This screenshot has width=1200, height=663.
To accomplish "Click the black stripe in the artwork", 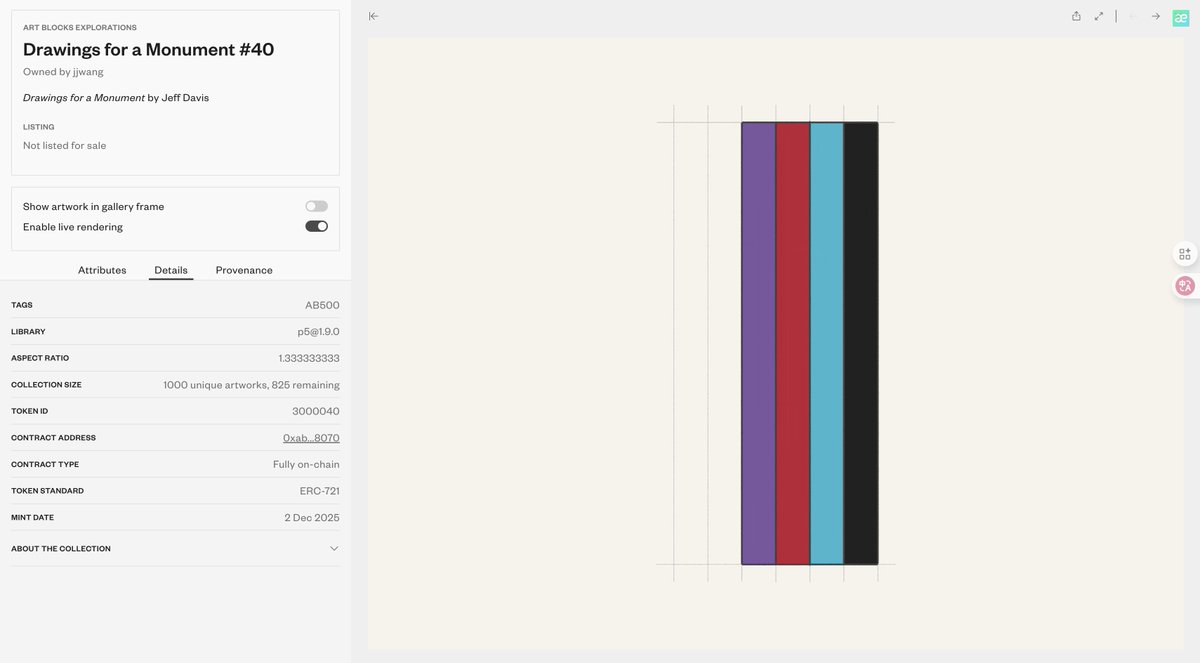I will point(861,343).
